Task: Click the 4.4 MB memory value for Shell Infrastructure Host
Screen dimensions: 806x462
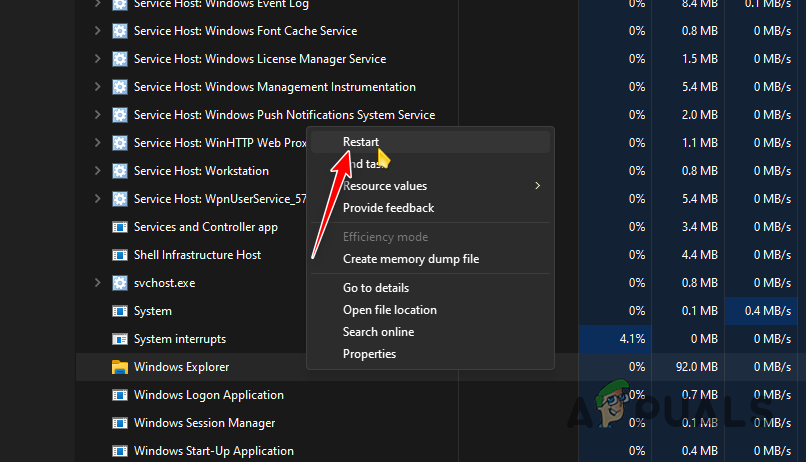Action: click(700, 255)
